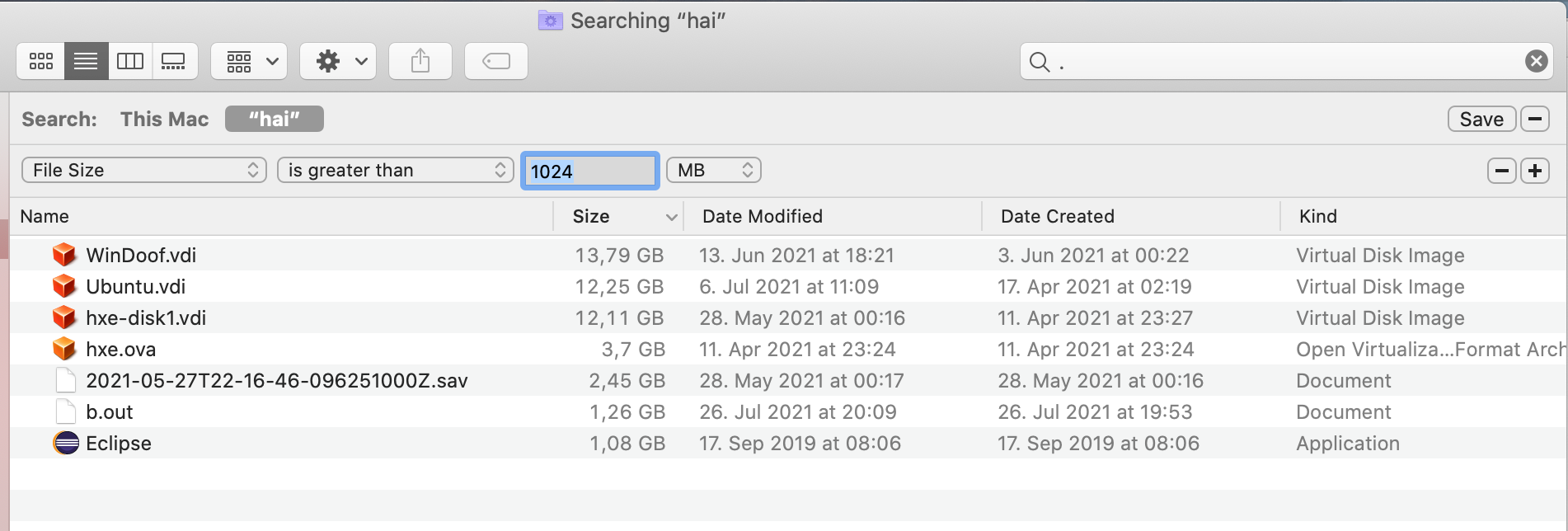Image resolution: width=1568 pixels, height=531 pixels.
Task: Open the Group By dropdown
Action: point(249,61)
